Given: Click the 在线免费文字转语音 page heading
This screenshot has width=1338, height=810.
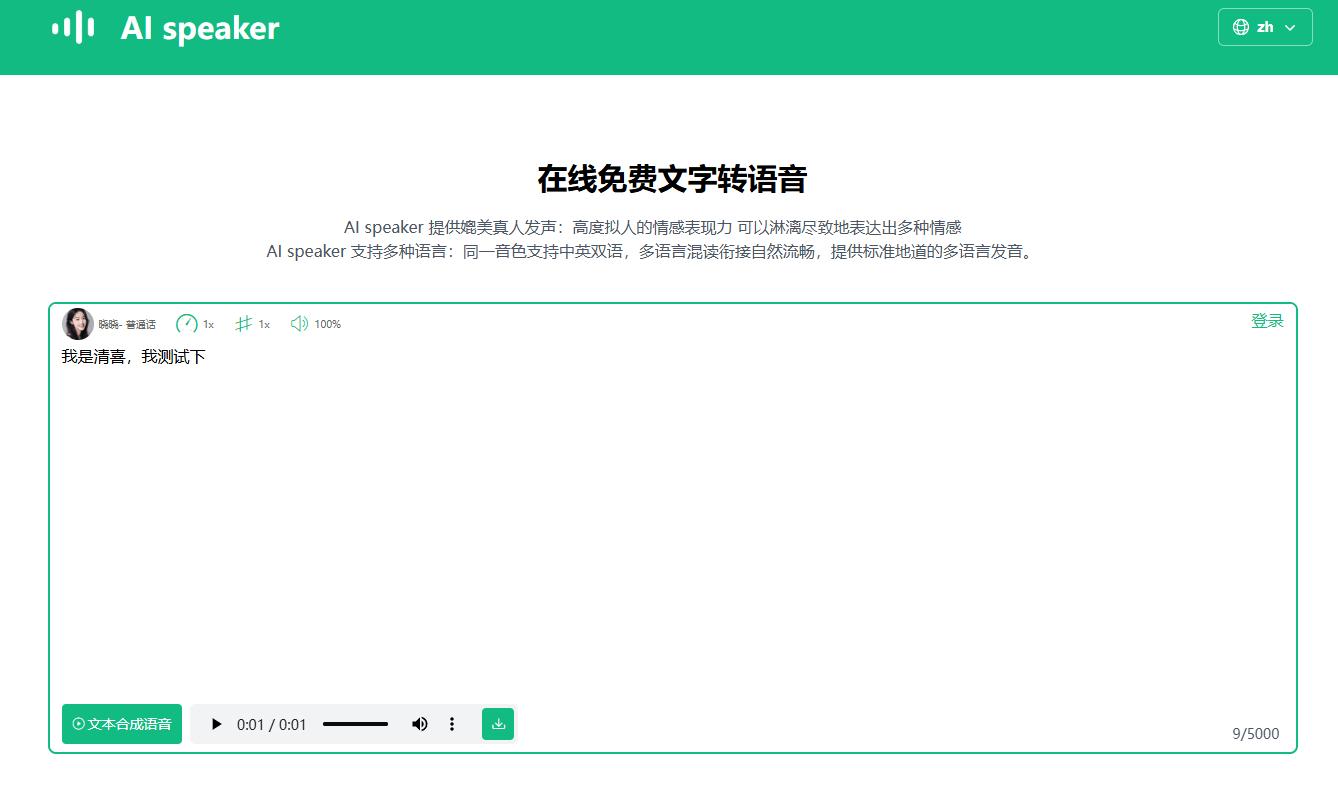Looking at the screenshot, I should (x=668, y=179).
